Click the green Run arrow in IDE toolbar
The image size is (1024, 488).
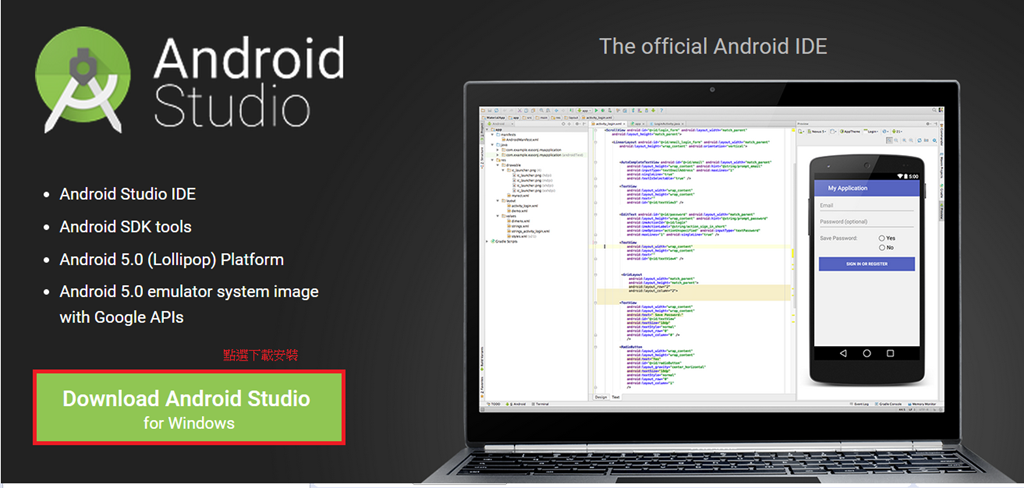tap(596, 110)
